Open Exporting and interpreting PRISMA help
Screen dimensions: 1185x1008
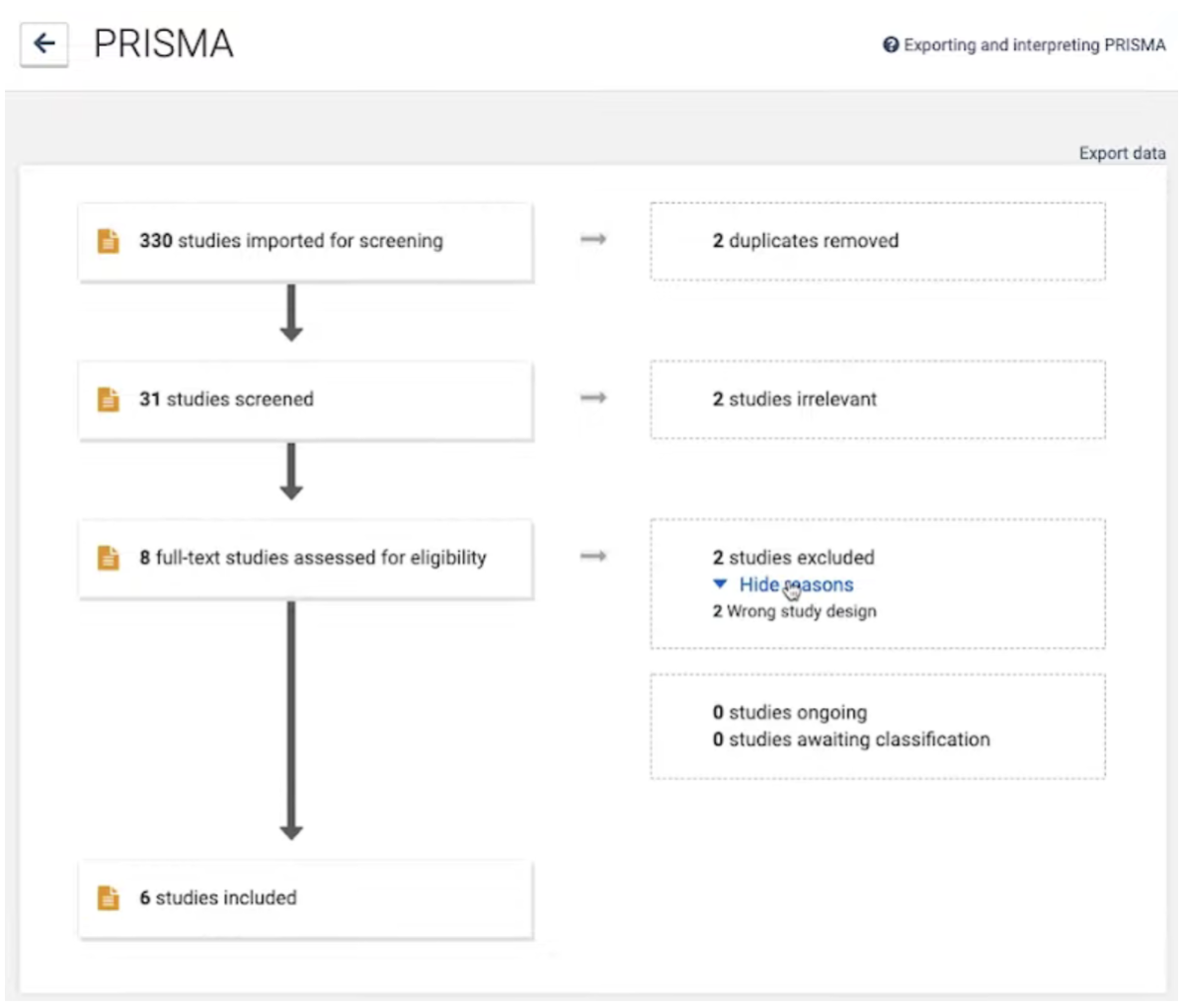pos(1034,45)
